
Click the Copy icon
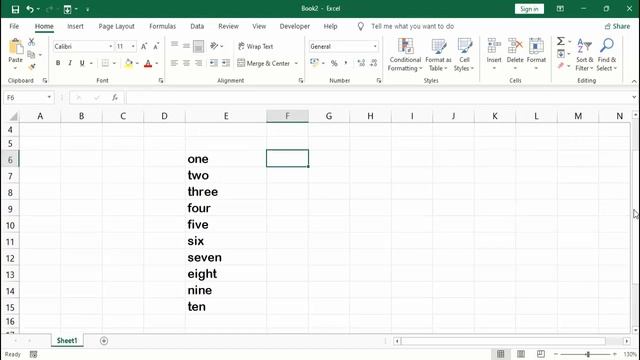coord(31,54)
